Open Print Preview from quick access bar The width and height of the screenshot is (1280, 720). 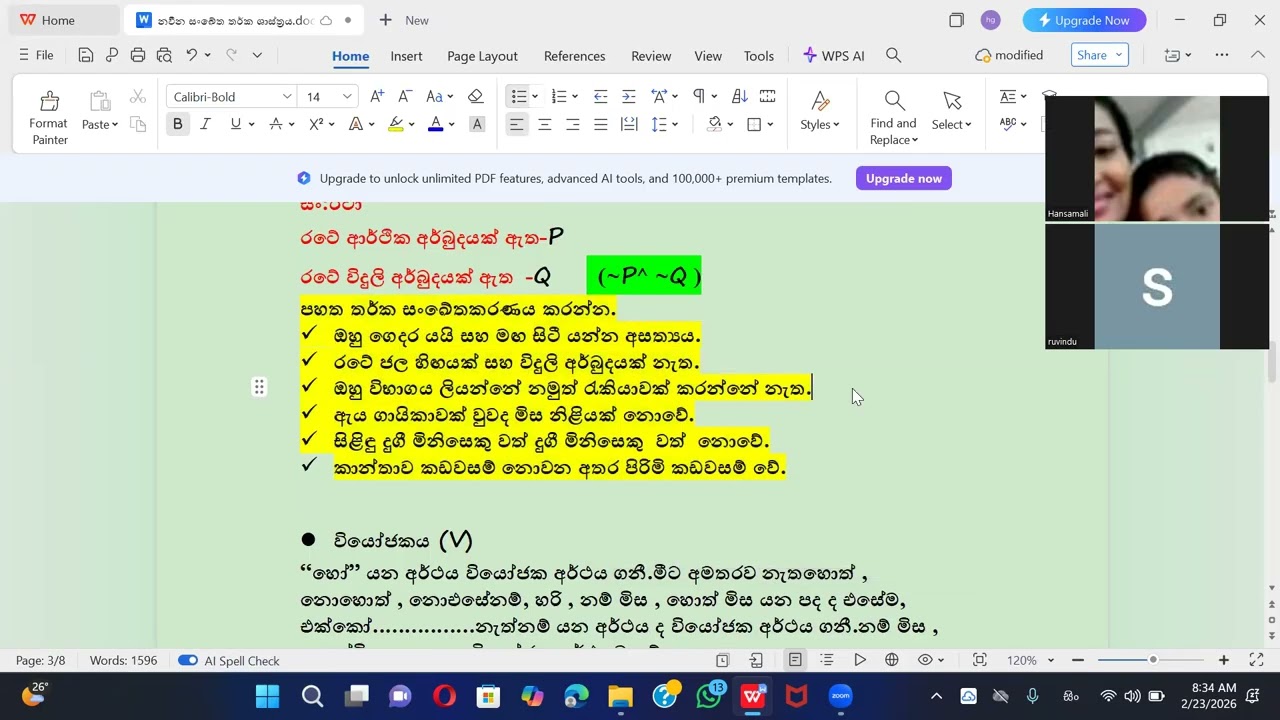164,55
